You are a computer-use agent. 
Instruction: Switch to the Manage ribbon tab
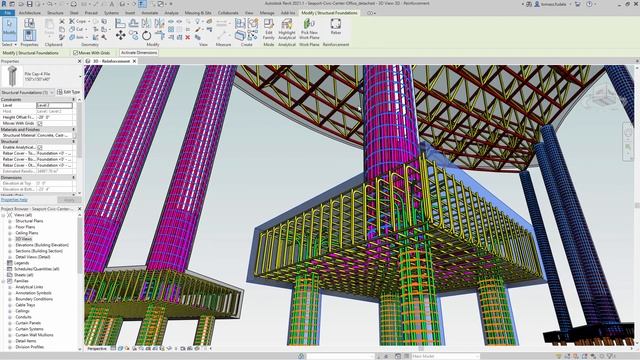[267, 13]
